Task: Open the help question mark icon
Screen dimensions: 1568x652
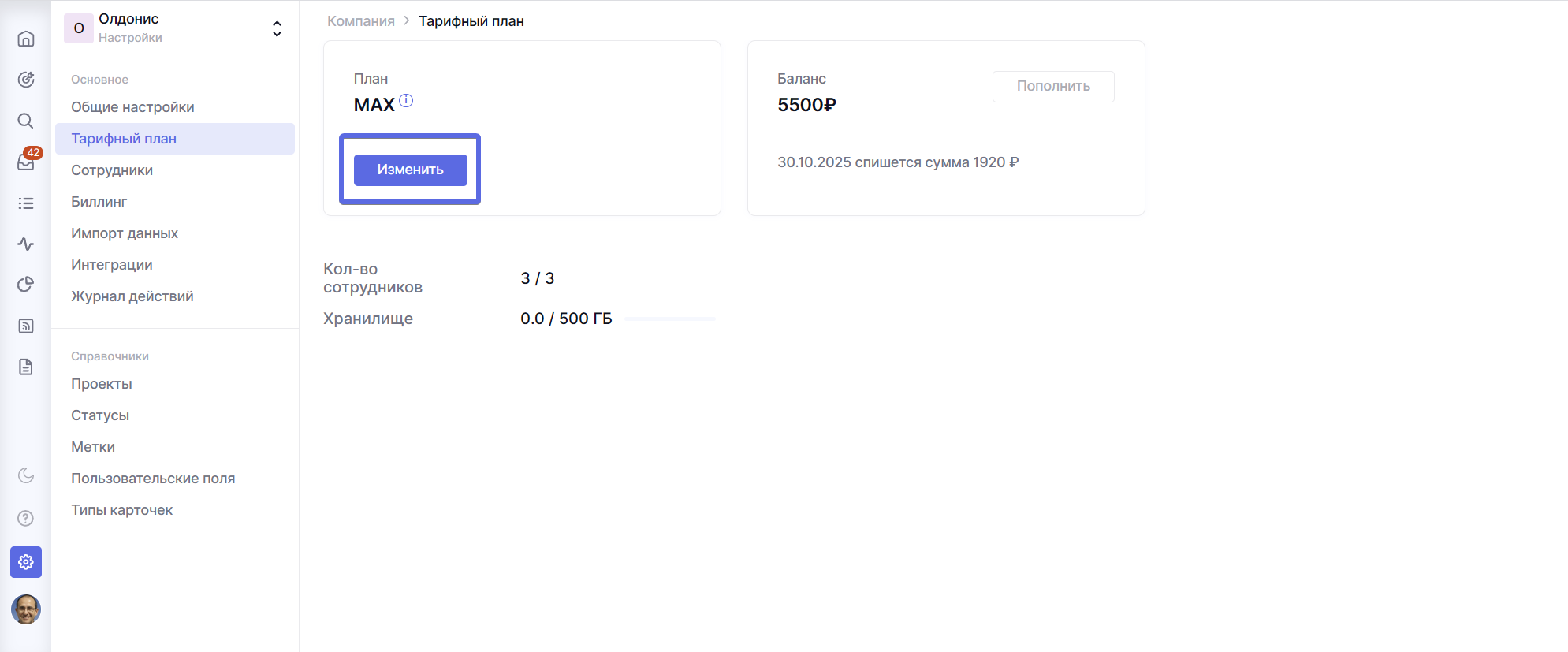Action: tap(26, 518)
